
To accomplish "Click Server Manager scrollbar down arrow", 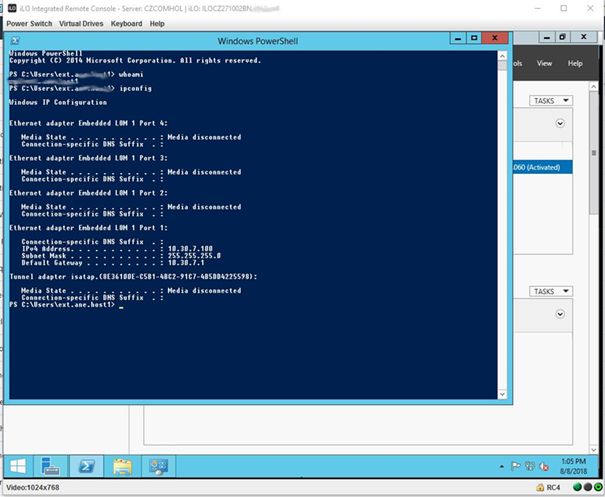I will pyautogui.click(x=594, y=450).
